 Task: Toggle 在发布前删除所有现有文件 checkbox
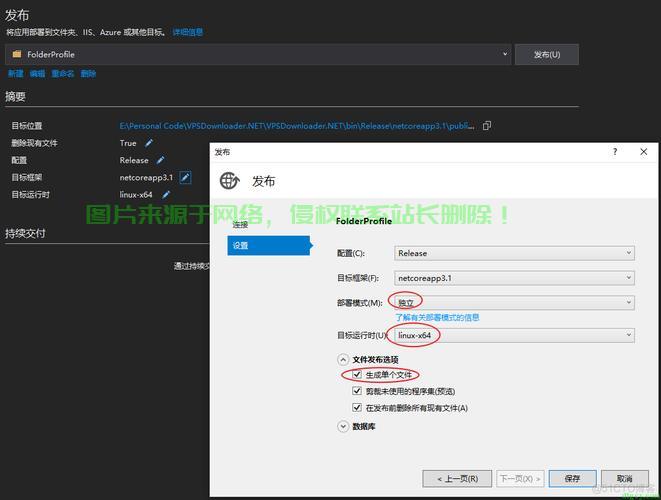(357, 408)
